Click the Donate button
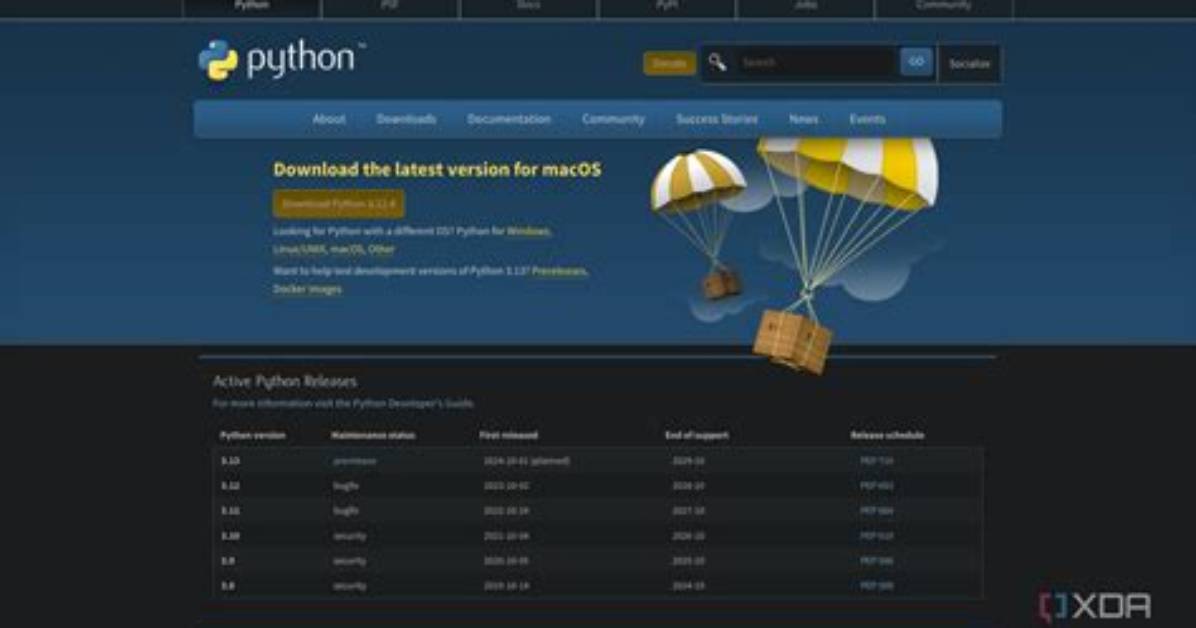The image size is (1196, 628). [670, 63]
